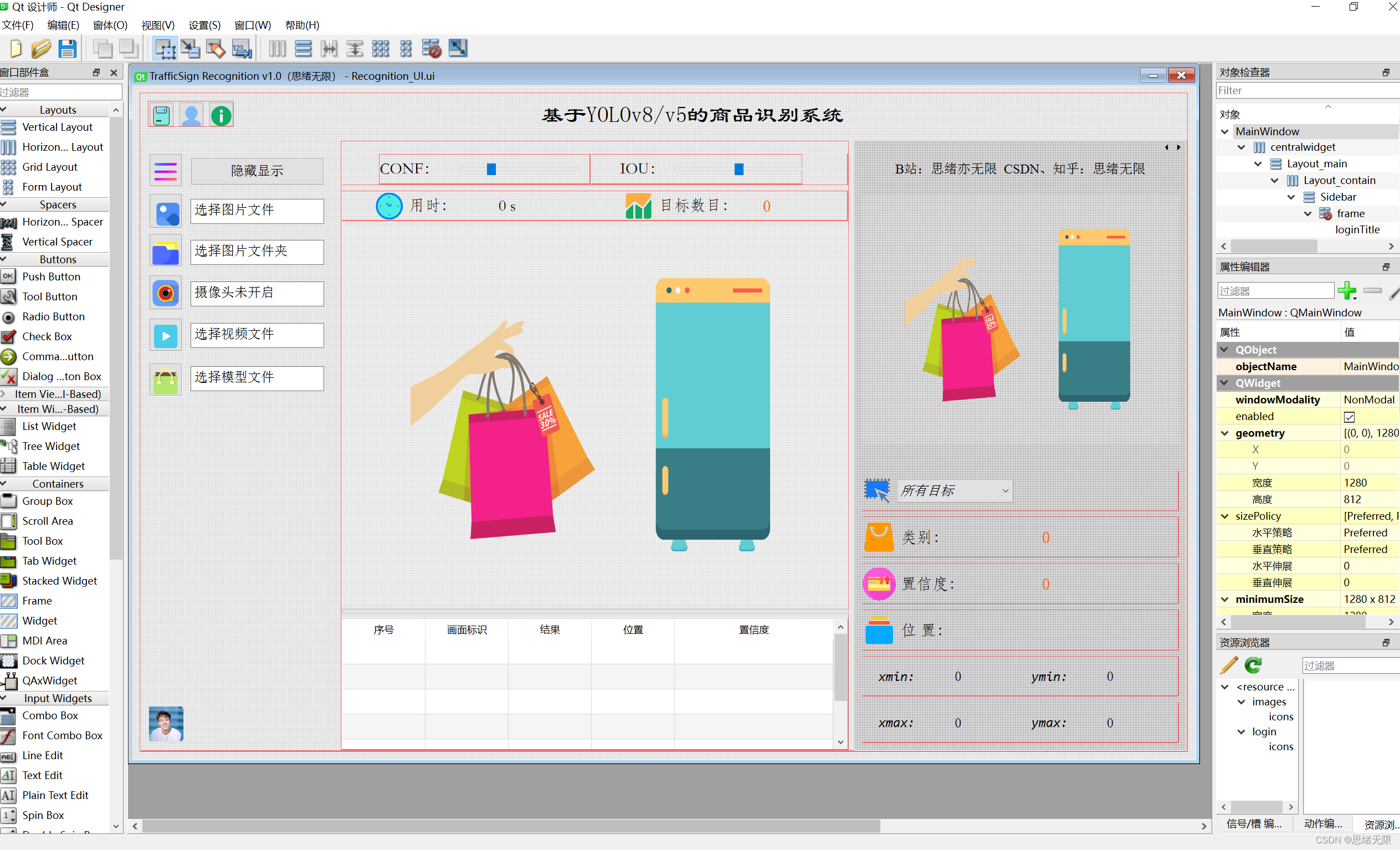
Task: Open the 窗体(O) menu
Action: pos(110,25)
